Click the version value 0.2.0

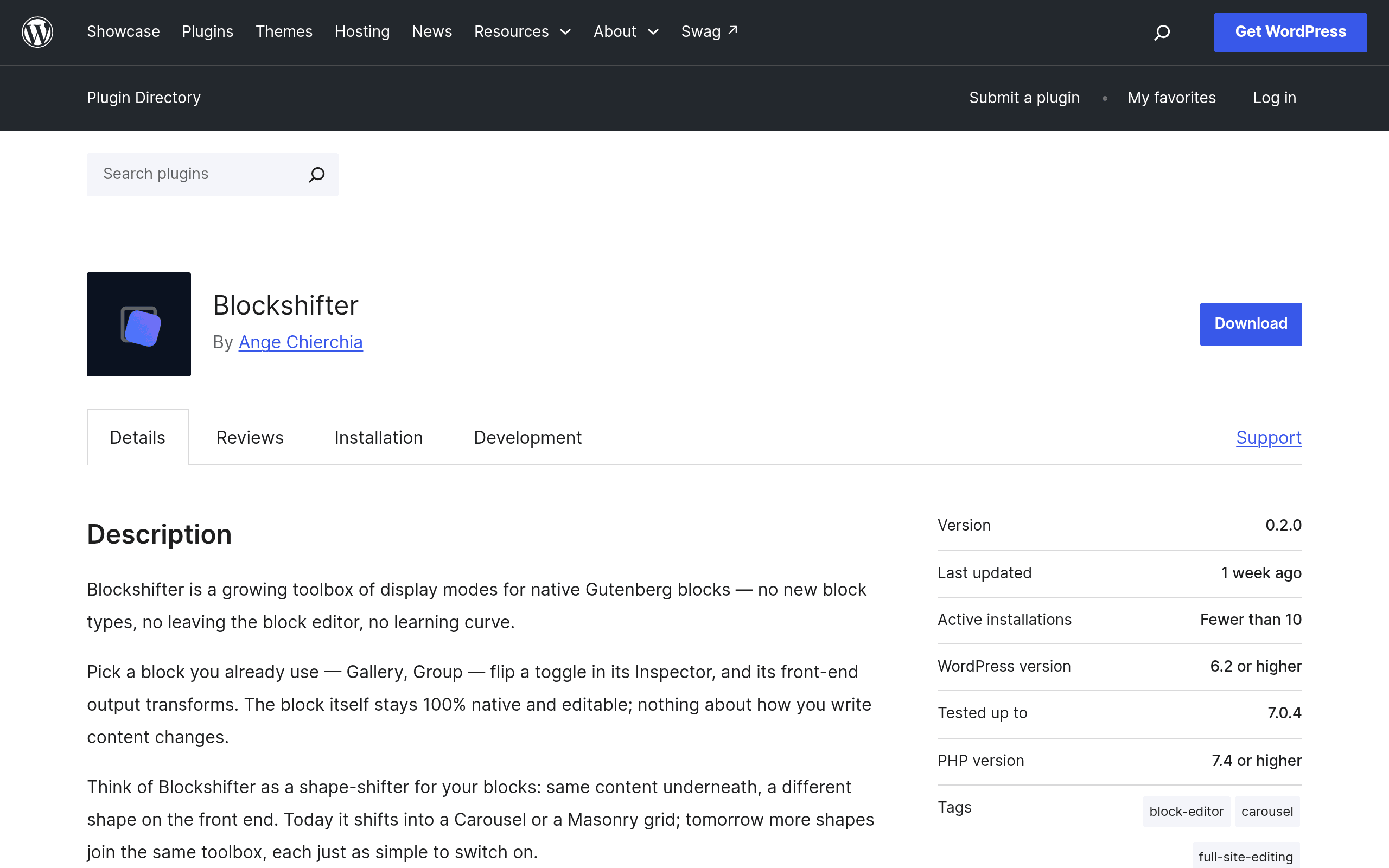pos(1283,525)
